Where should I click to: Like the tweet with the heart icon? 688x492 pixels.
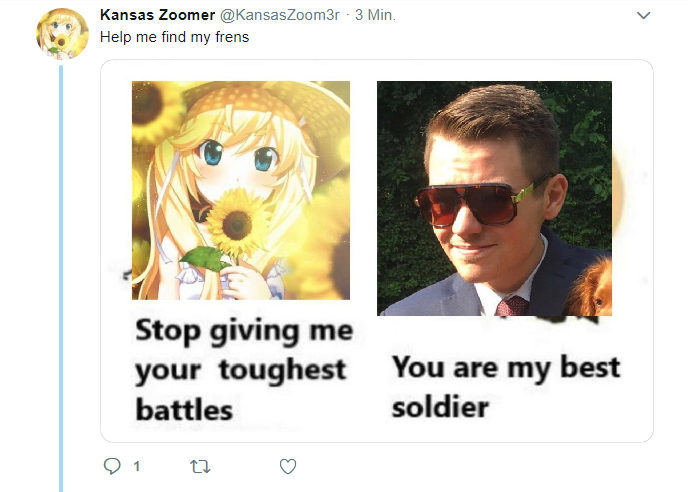tap(288, 466)
